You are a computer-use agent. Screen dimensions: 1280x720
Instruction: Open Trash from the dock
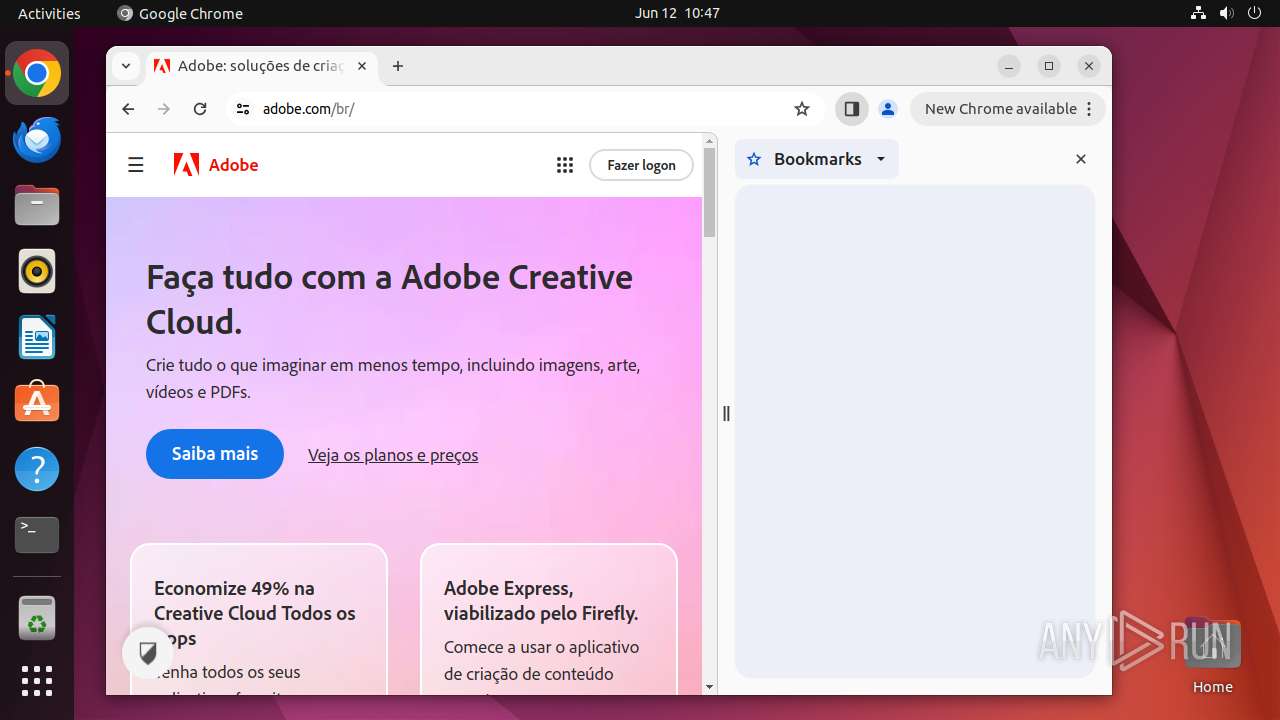tap(37, 618)
